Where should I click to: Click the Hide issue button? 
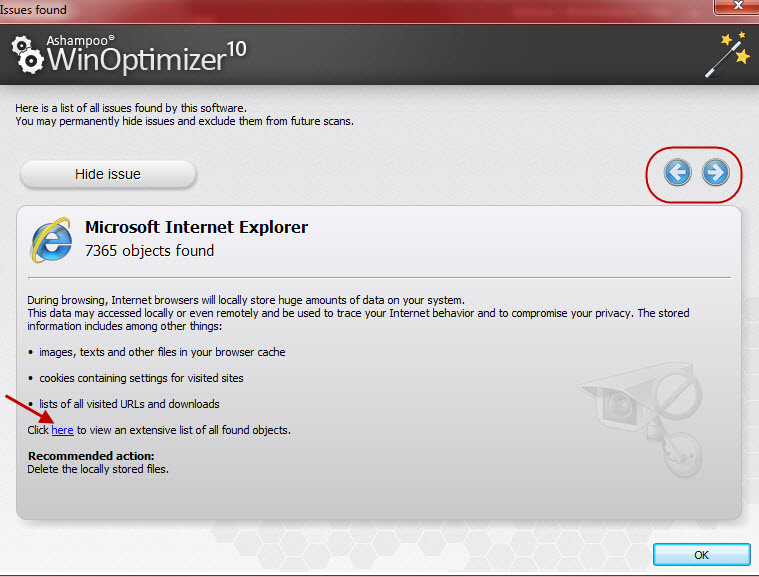coord(108,174)
